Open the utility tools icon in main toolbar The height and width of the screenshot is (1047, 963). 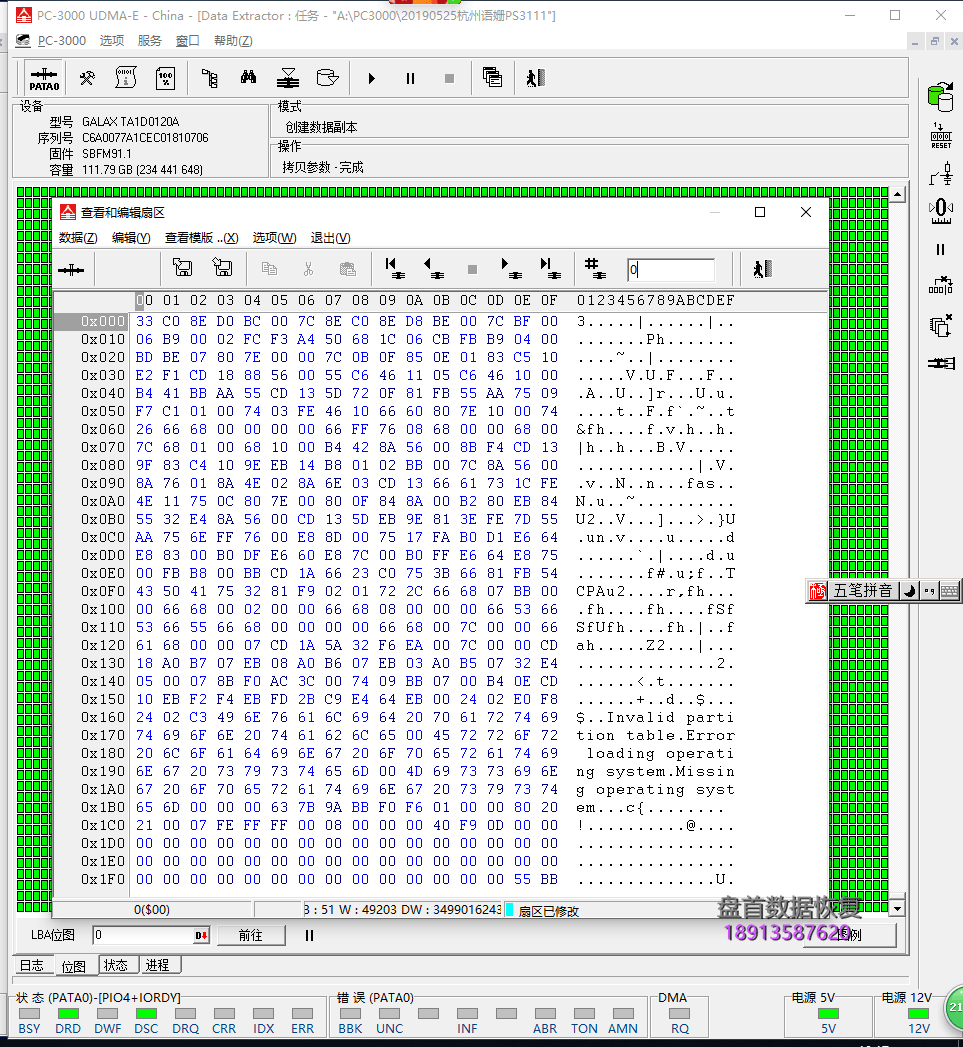point(87,79)
